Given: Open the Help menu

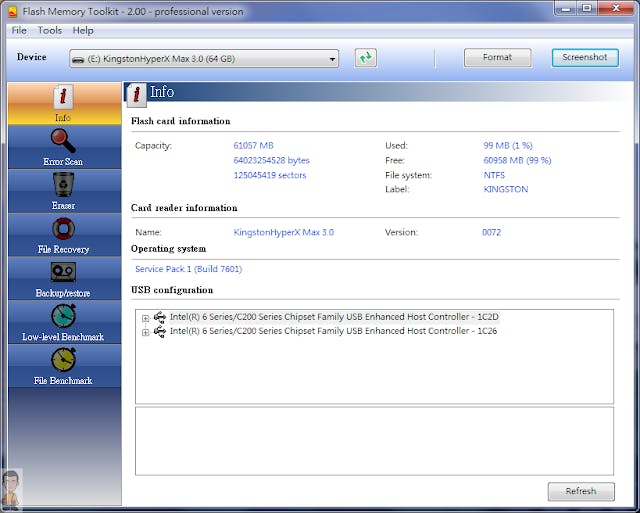Looking at the screenshot, I should (x=83, y=31).
